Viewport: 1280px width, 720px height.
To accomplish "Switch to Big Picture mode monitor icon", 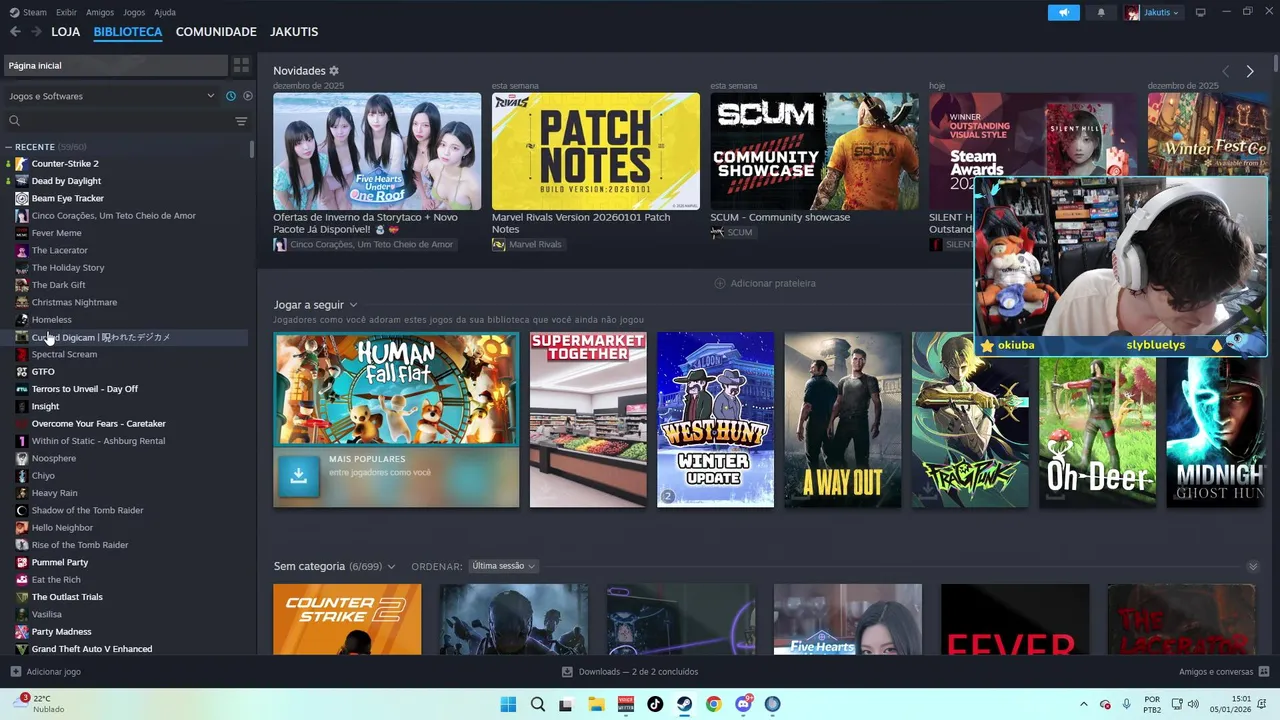I will pyautogui.click(x=1200, y=12).
